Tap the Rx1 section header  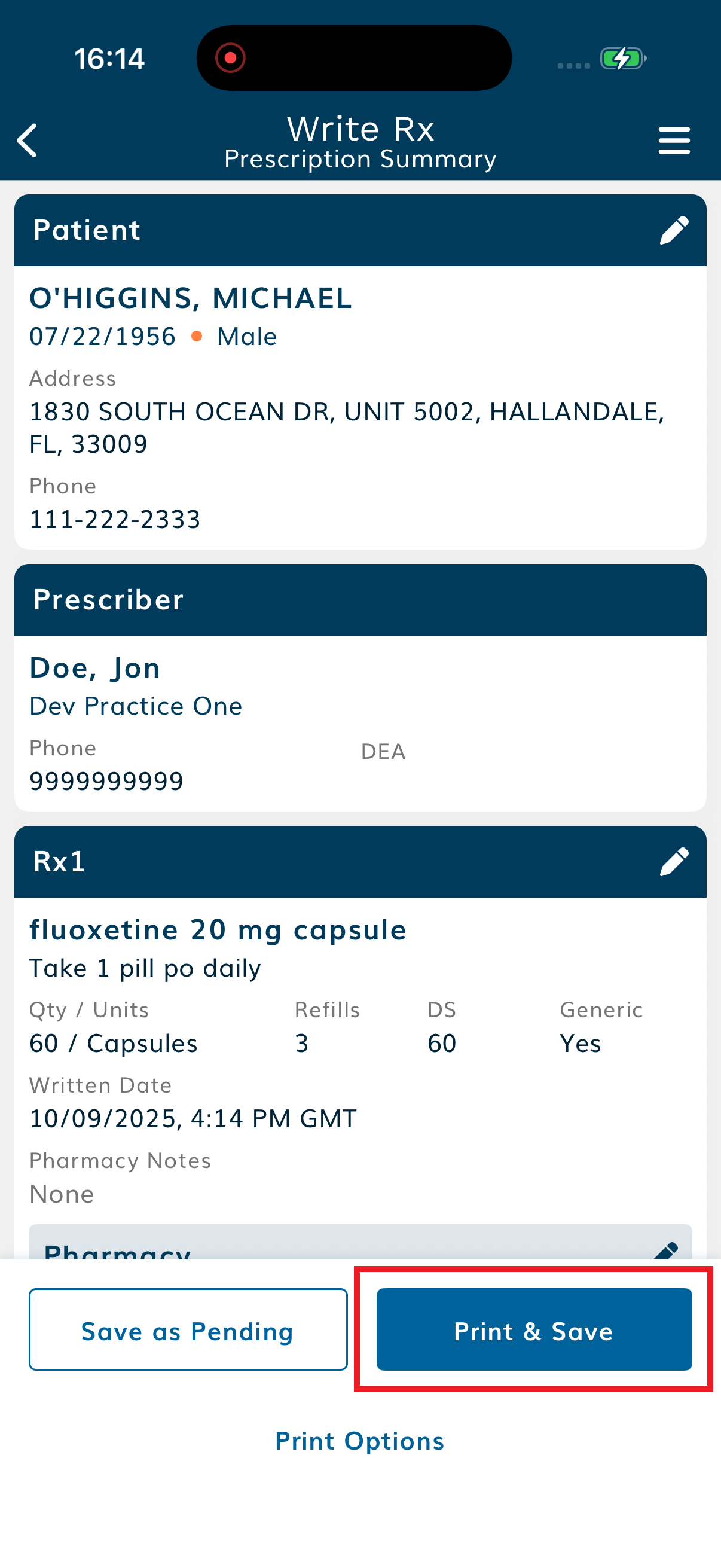304,862
